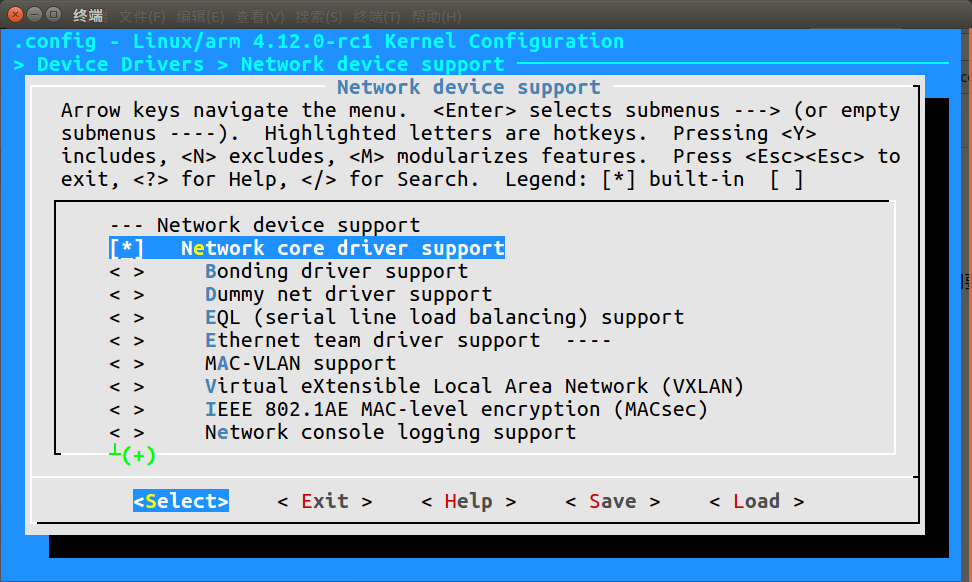Toggle VXLAN tristate selector
Image resolution: width=972 pixels, height=582 pixels.
click(126, 387)
